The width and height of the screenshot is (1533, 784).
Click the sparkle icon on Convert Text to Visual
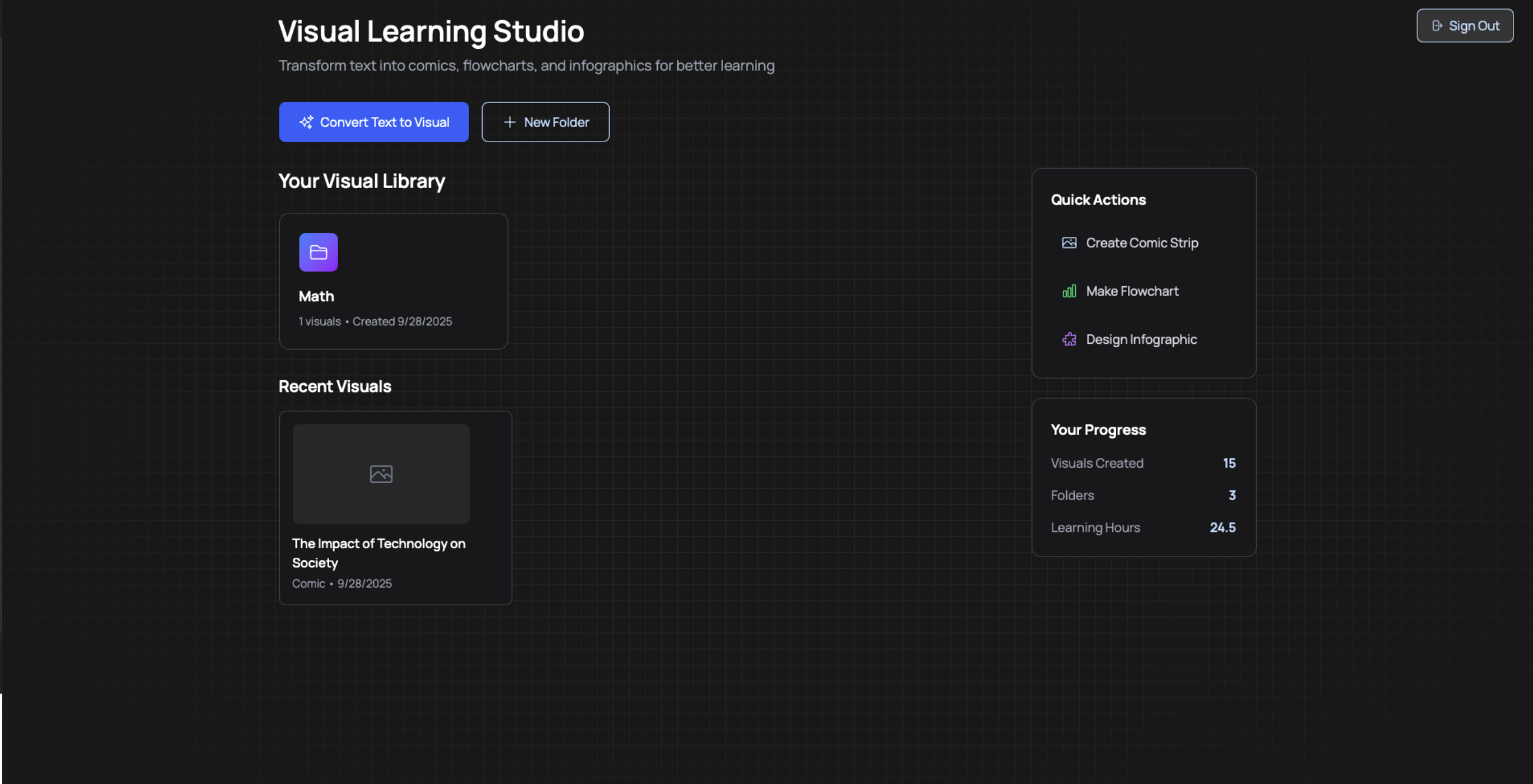pos(306,122)
